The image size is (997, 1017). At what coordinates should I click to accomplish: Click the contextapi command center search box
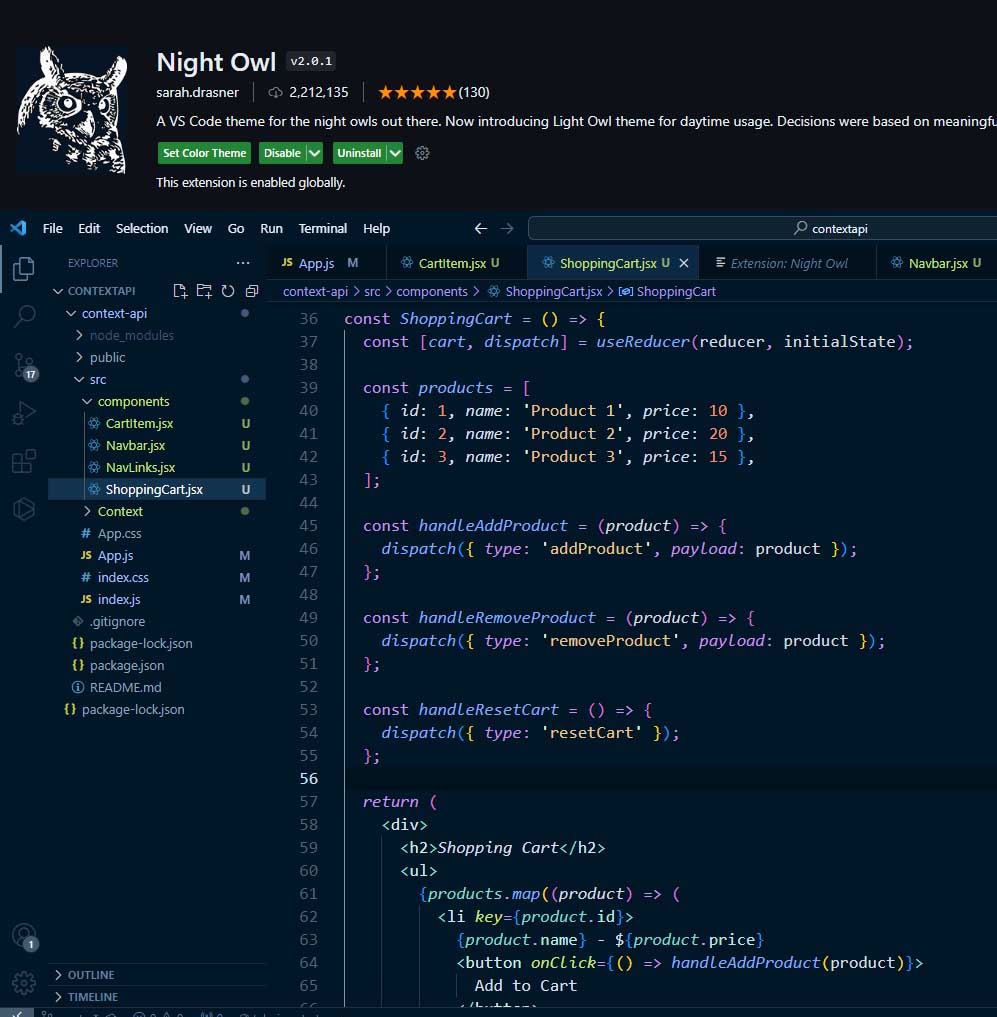(x=762, y=228)
